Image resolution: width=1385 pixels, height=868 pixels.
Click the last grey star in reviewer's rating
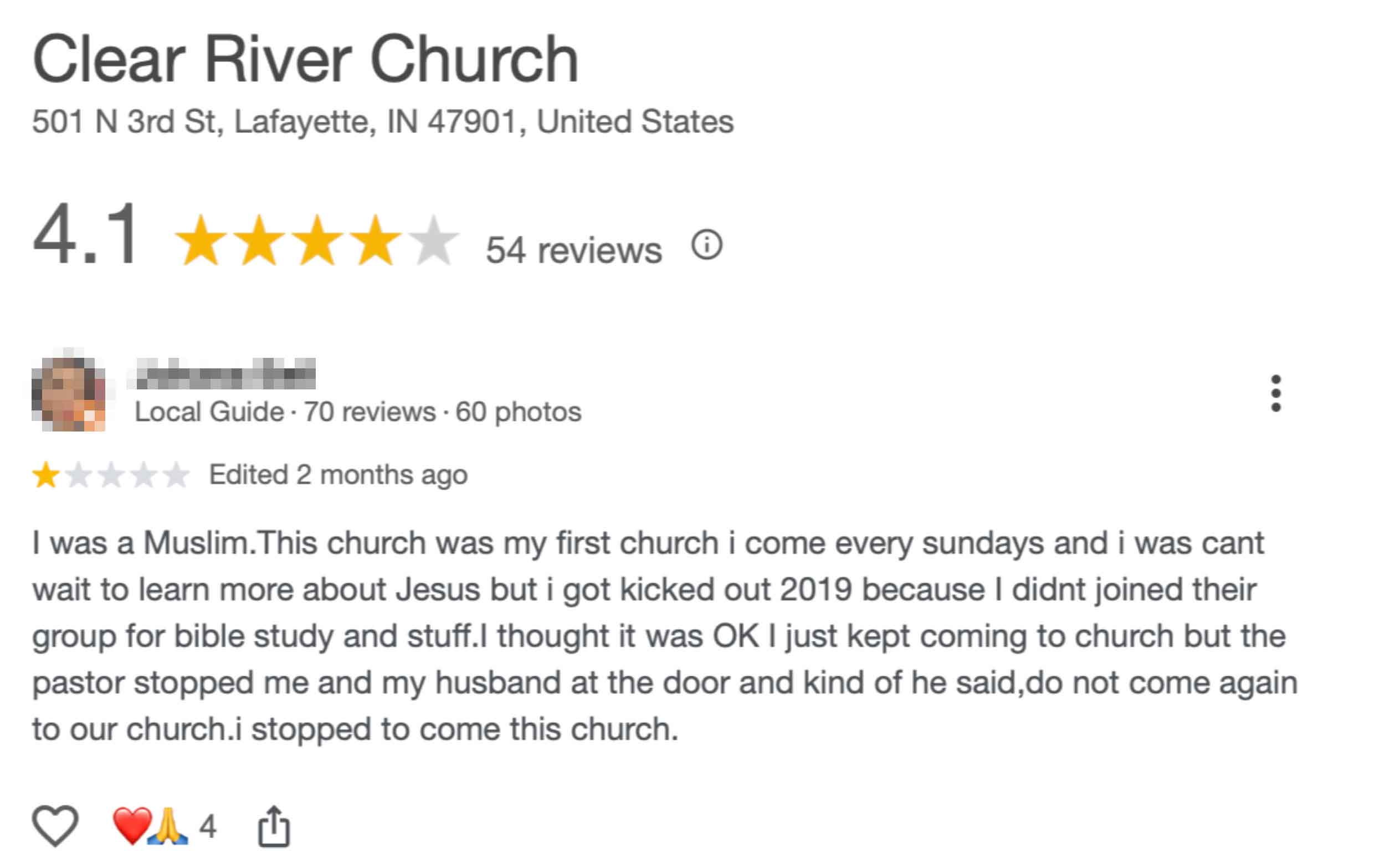click(176, 475)
